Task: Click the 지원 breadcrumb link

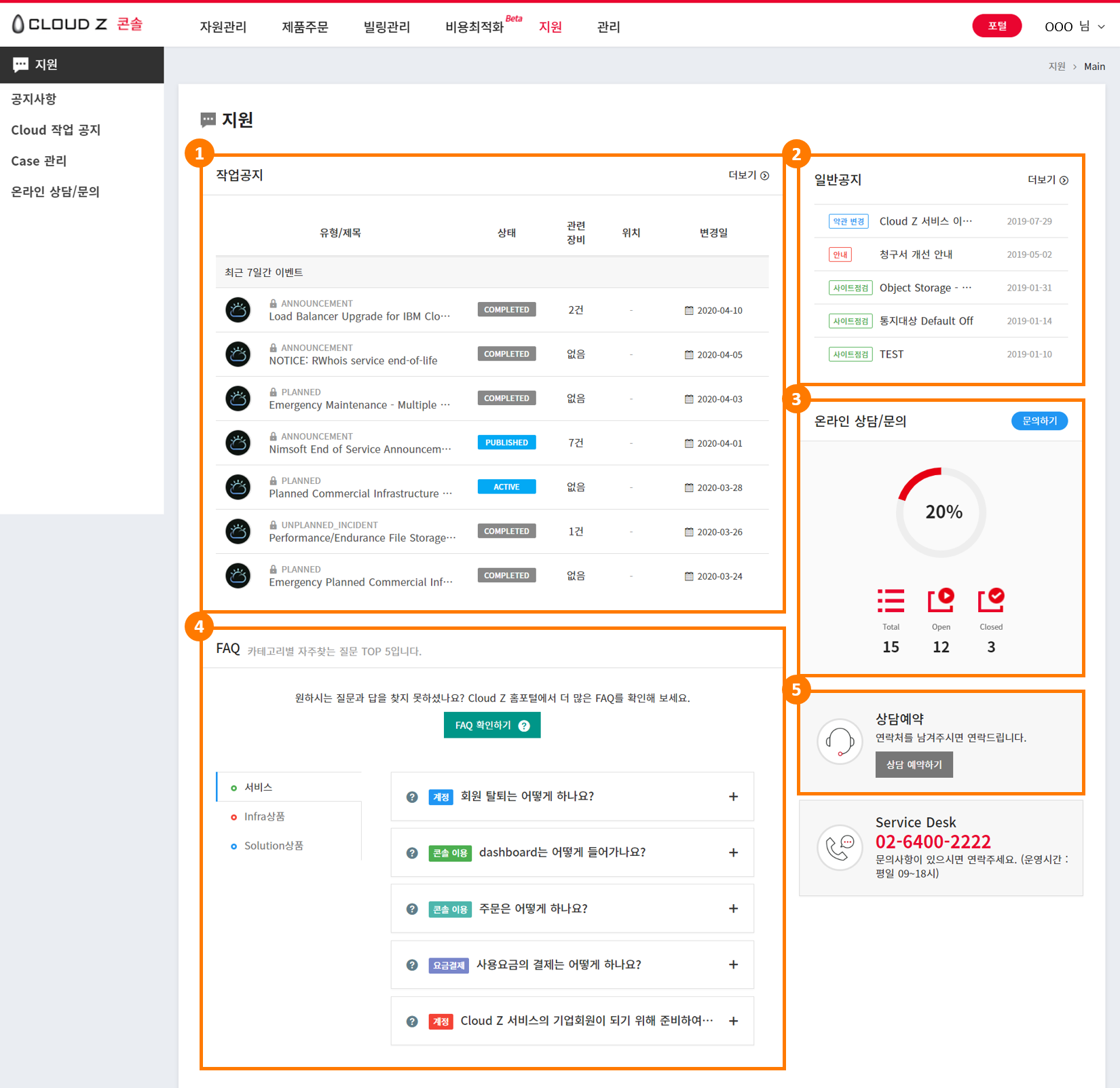Action: point(1057,67)
